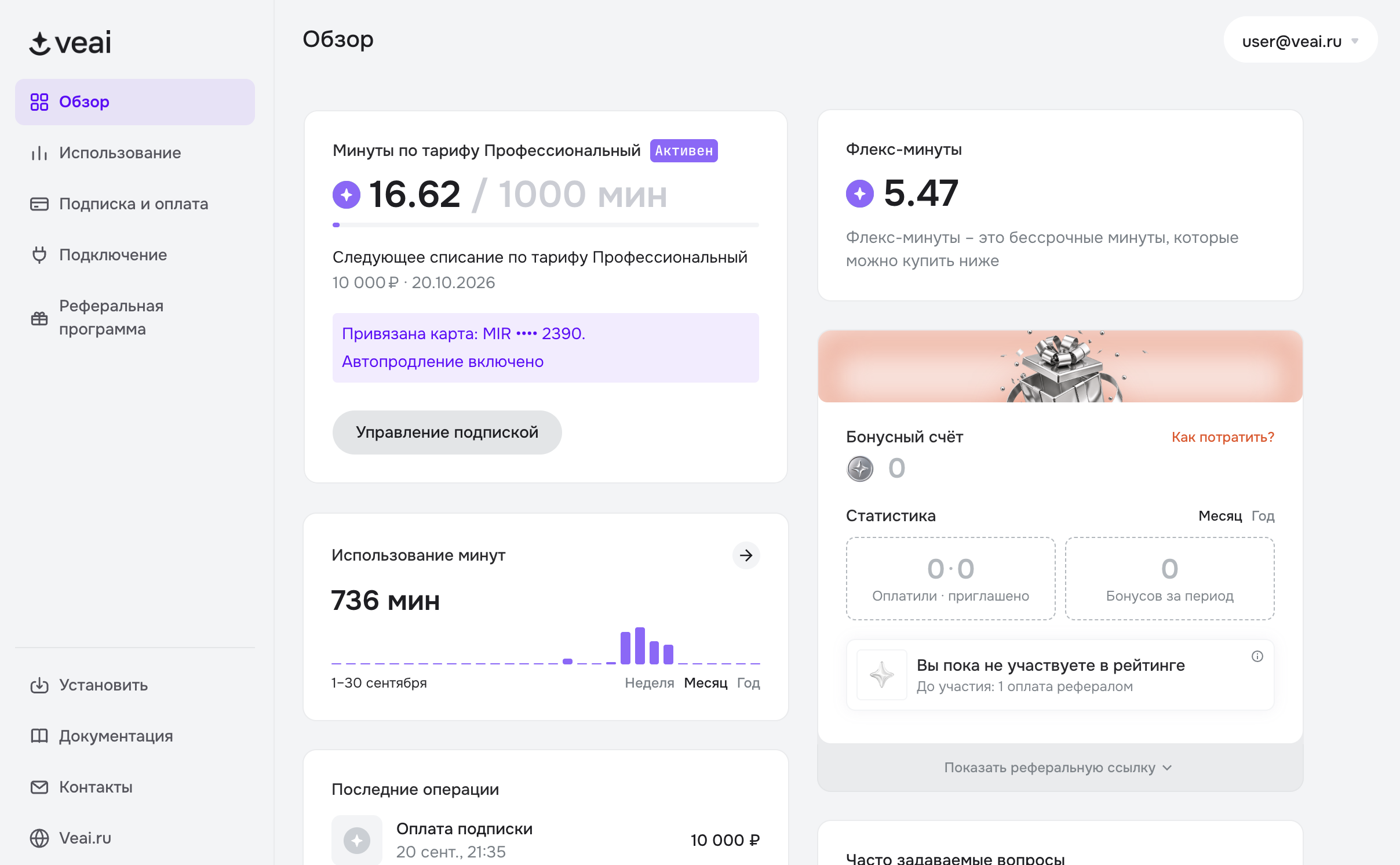Click the globe icon beside Veai.ru

(x=39, y=838)
